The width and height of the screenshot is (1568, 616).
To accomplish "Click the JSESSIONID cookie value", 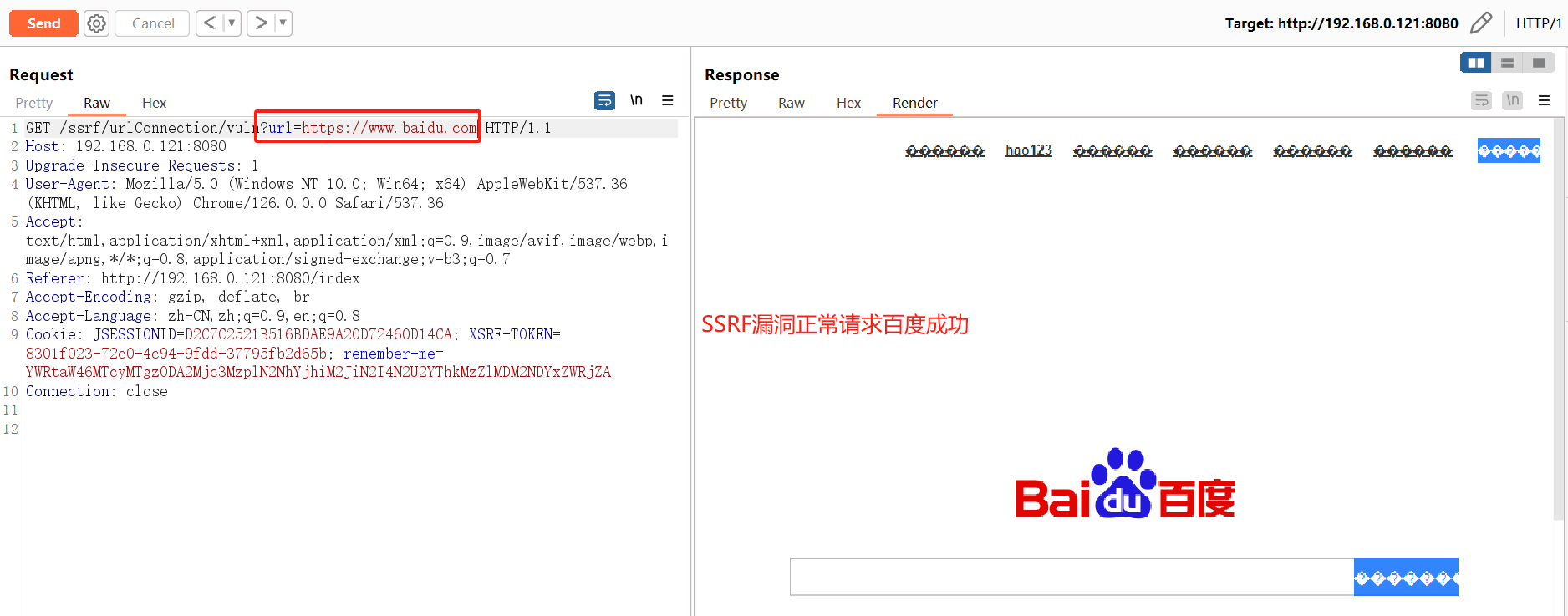I will [318, 334].
